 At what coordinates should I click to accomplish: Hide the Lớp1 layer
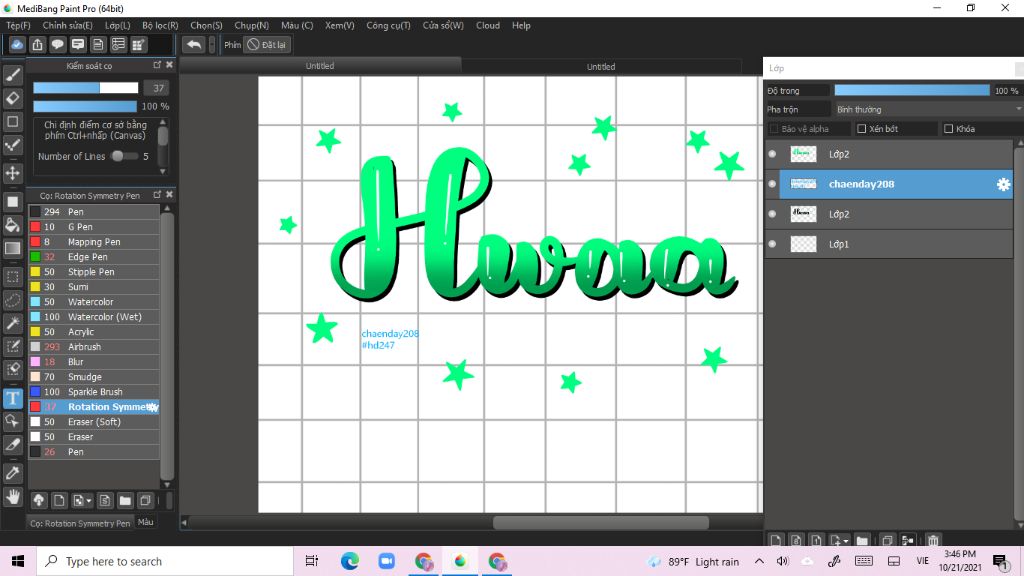[x=773, y=244]
